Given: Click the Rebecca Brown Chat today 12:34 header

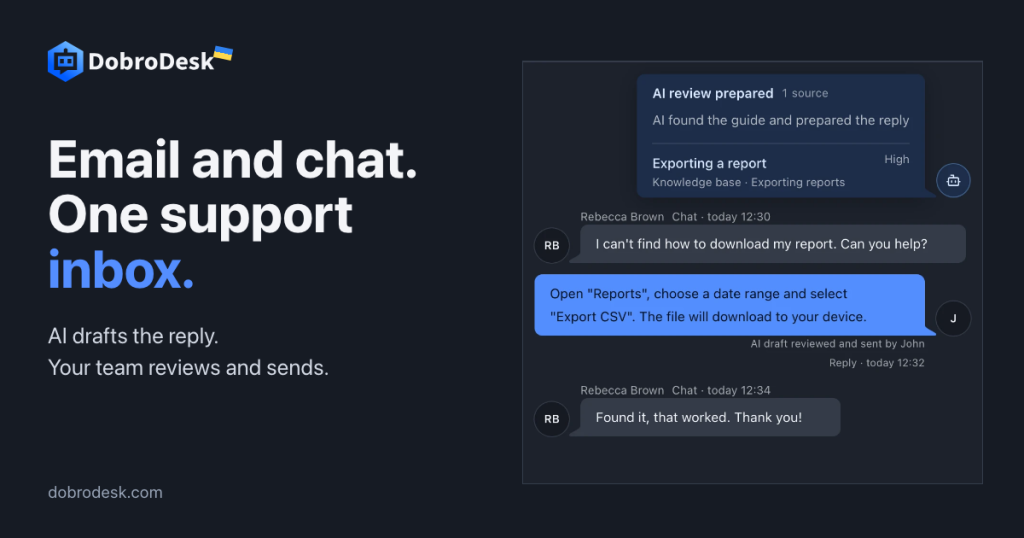Looking at the screenshot, I should click(x=675, y=390).
